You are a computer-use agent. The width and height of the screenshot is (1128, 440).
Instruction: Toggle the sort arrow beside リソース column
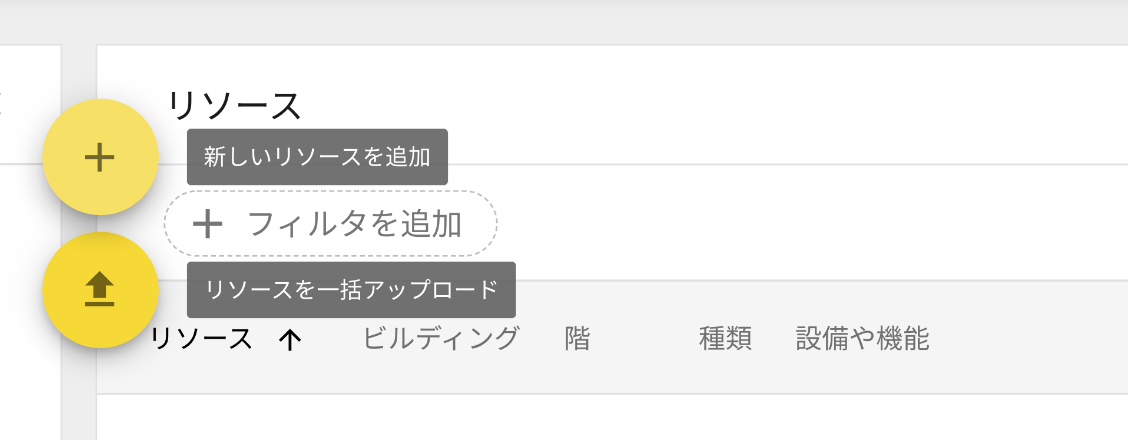289,339
